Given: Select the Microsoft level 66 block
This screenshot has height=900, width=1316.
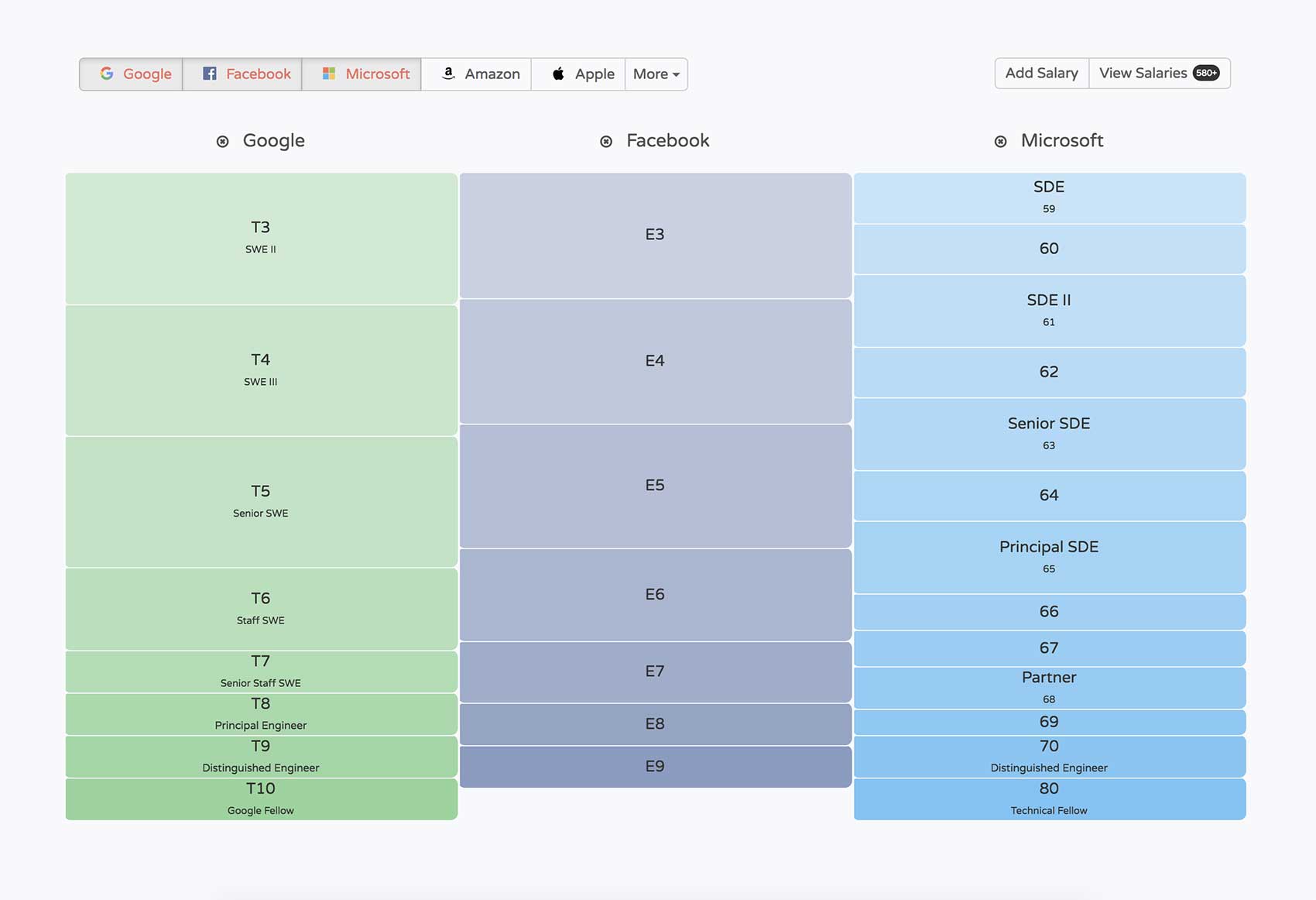Looking at the screenshot, I should click(x=1050, y=612).
